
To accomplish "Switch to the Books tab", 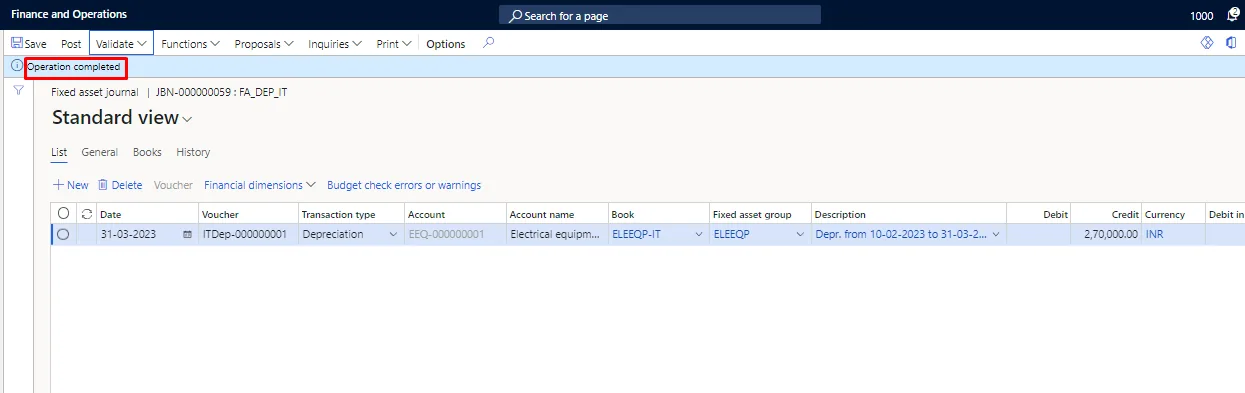I will point(147,152).
